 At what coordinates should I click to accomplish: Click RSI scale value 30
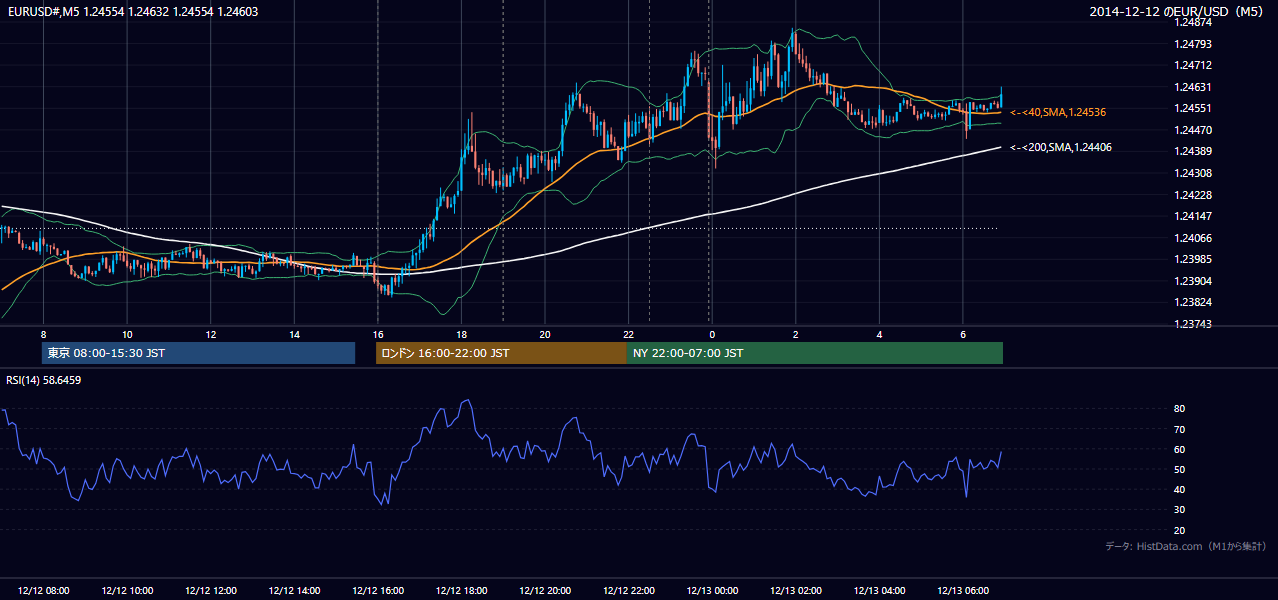[x=1179, y=510]
